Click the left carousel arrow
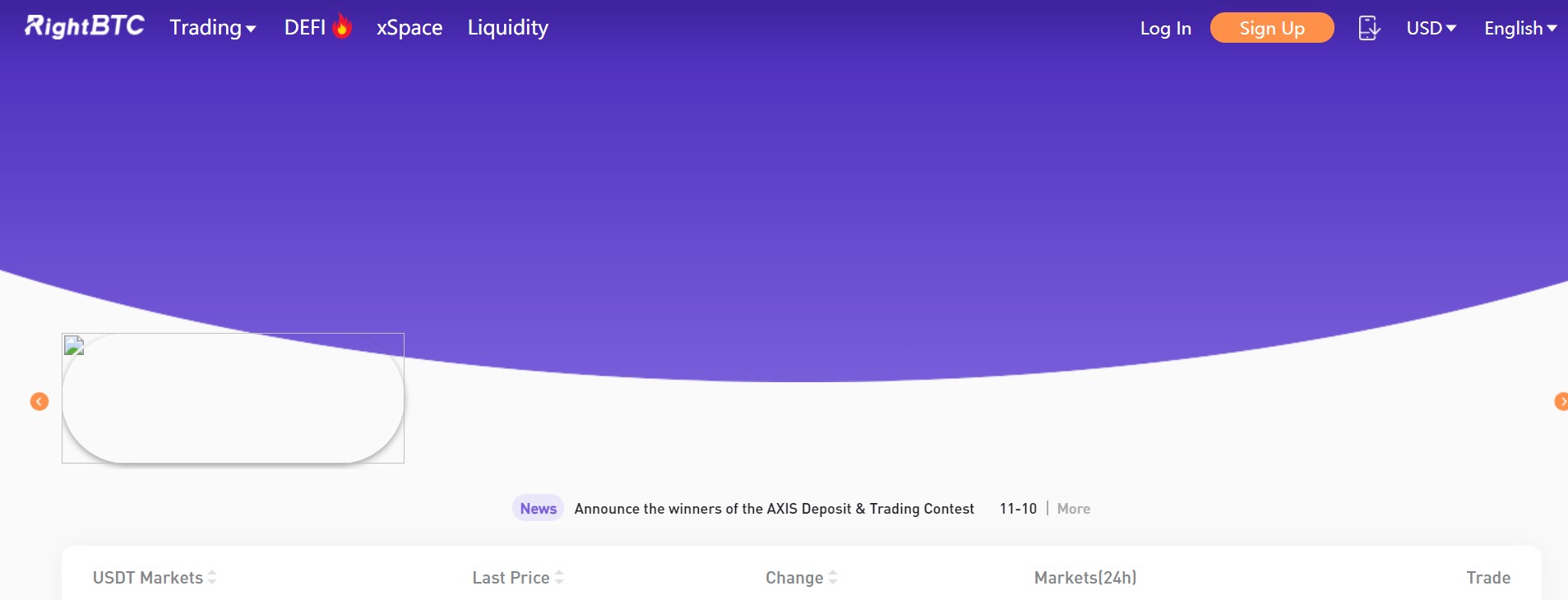1568x600 pixels. tap(38, 400)
